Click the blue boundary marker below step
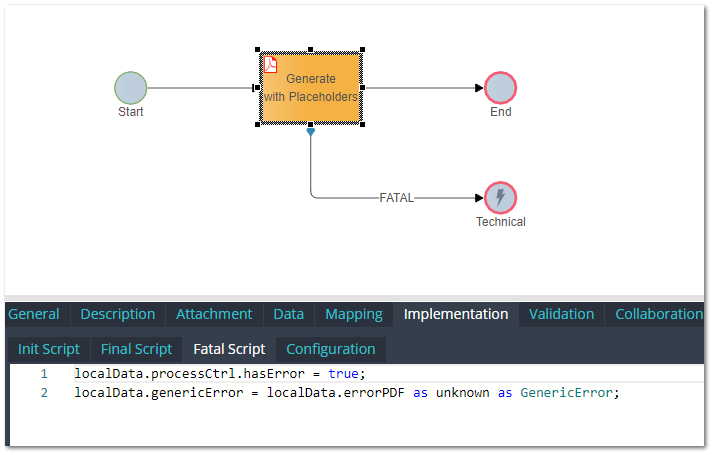 tap(311, 132)
